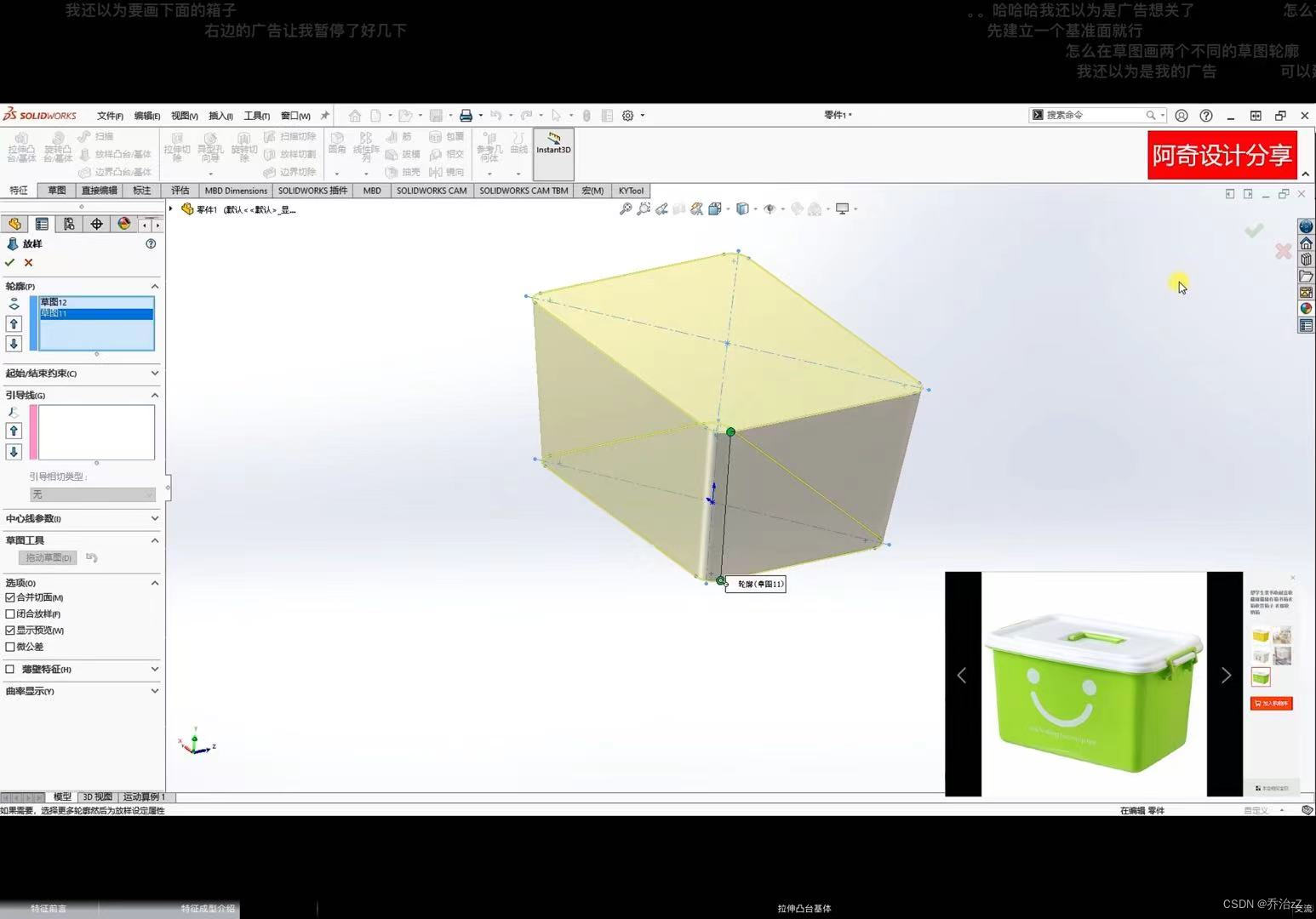This screenshot has height=919, width=1316.
Task: Open the Display Style cube icon
Action: [x=742, y=208]
